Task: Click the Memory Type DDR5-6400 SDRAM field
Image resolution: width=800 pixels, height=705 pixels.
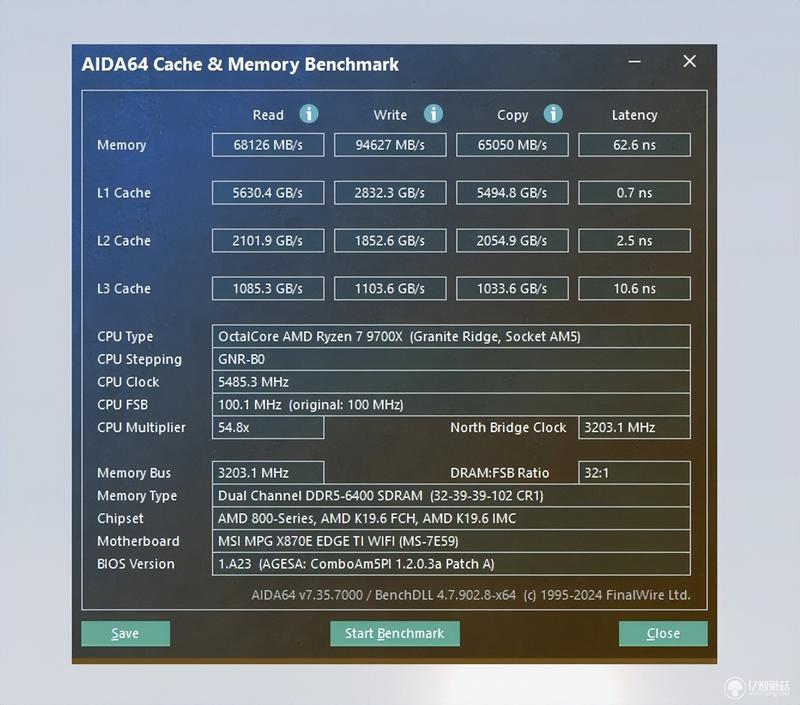Action: pos(451,495)
